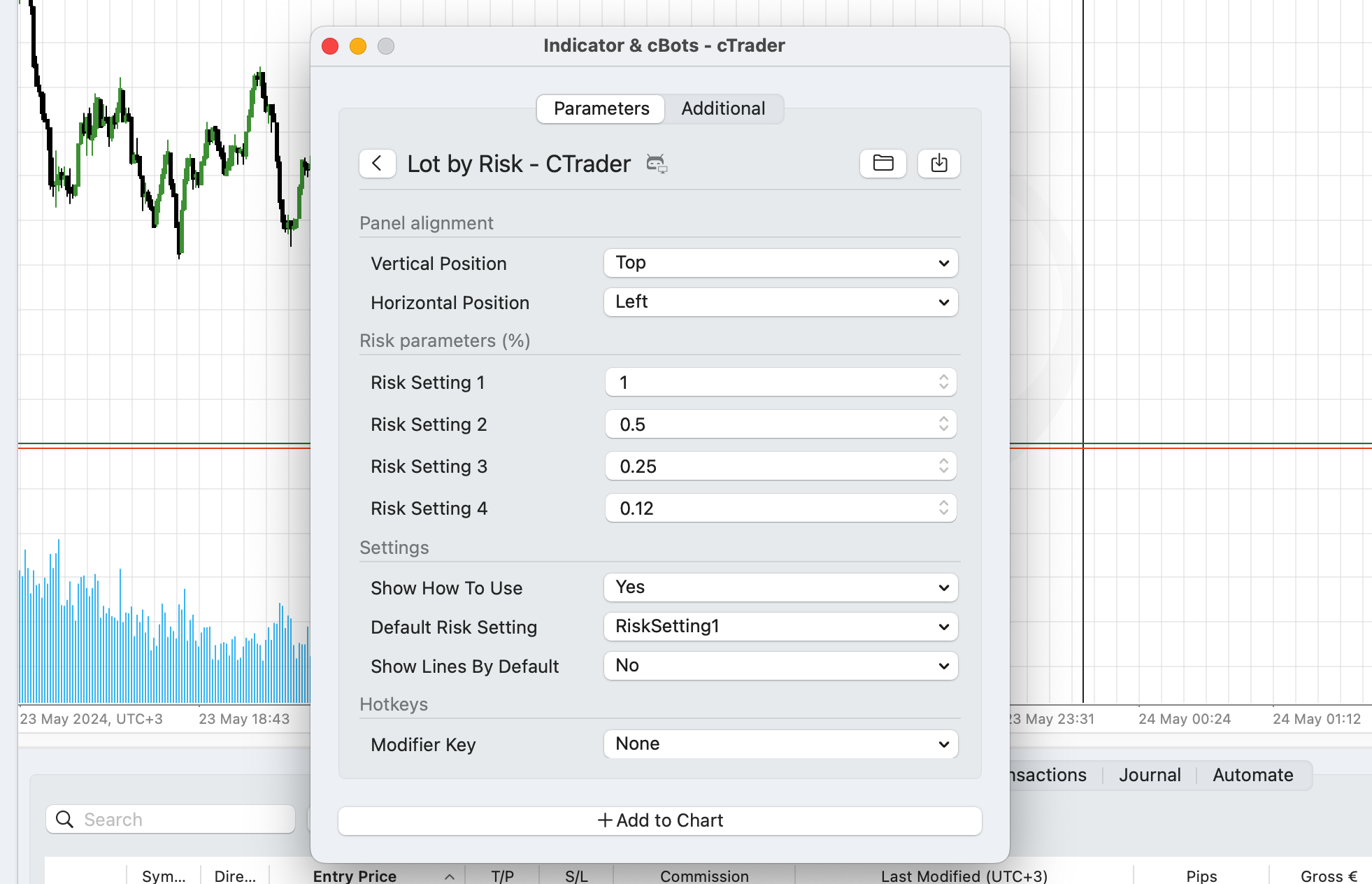Click the Risk Setting 4 stepper arrows
The height and width of the screenshot is (884, 1372).
pos(943,508)
